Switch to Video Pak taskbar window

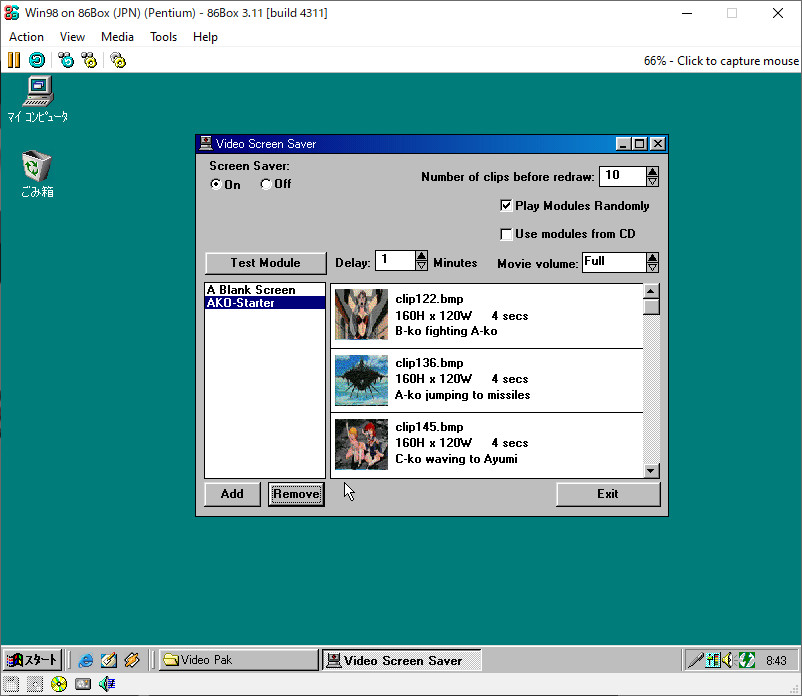tap(238, 660)
